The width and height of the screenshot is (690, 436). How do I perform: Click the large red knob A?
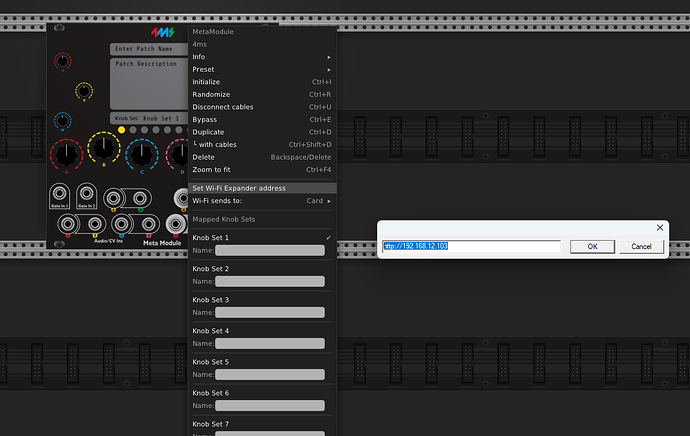pos(66,154)
